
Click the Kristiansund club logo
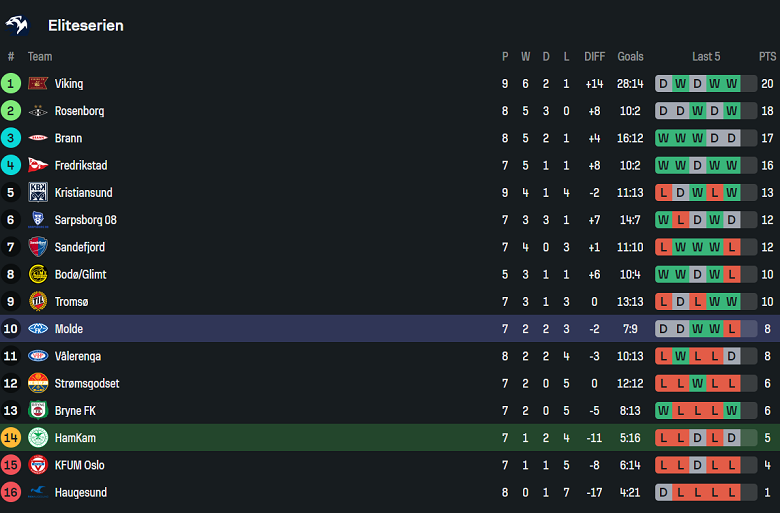pos(38,193)
